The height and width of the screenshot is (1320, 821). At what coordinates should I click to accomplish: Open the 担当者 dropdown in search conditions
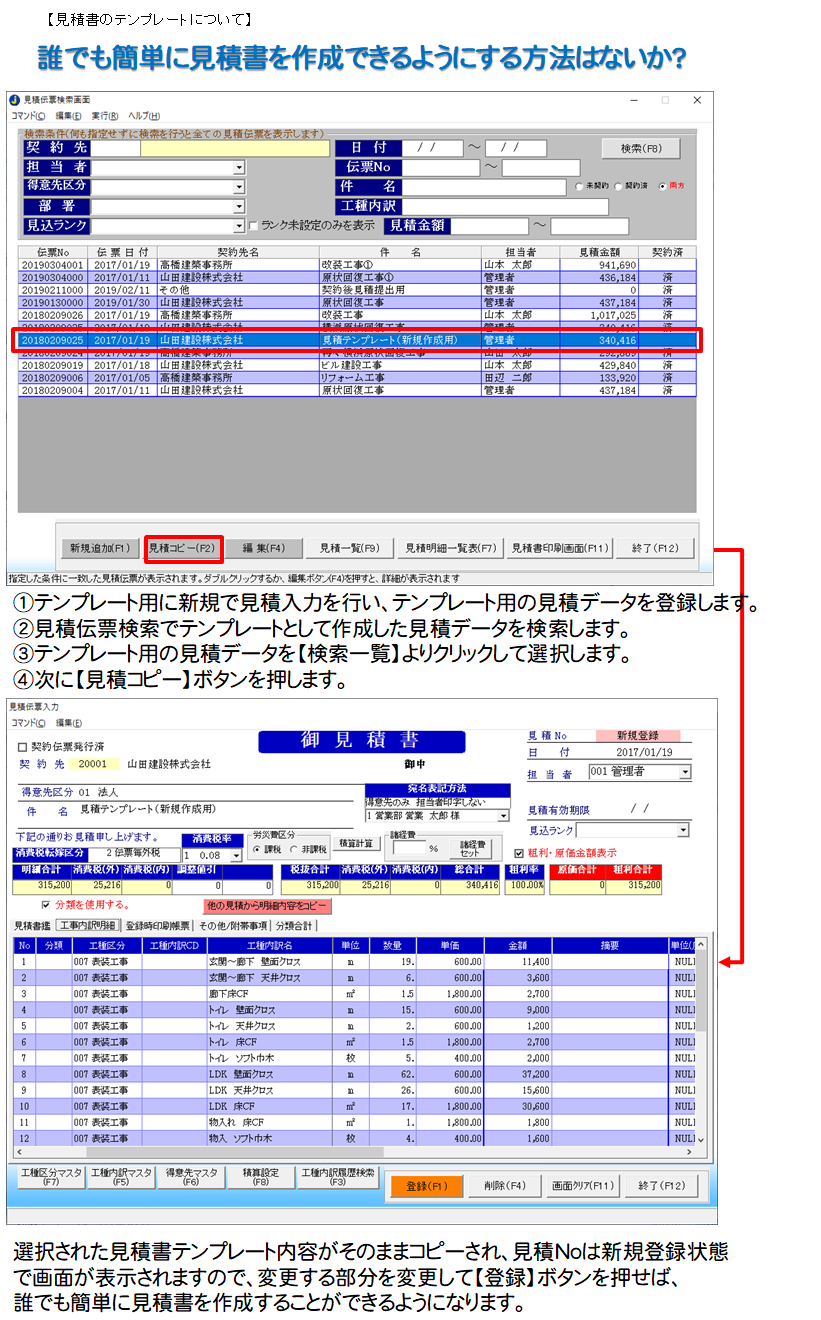click(x=239, y=168)
